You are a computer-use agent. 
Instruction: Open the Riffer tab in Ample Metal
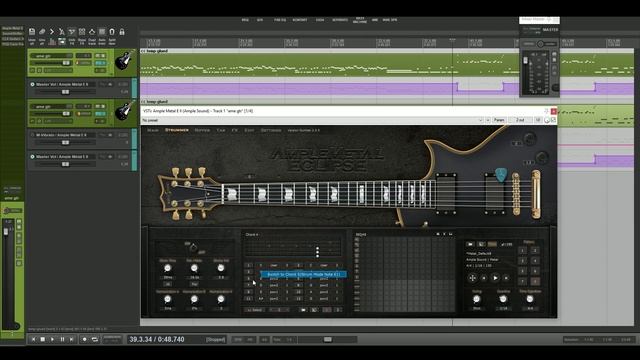tap(202, 130)
